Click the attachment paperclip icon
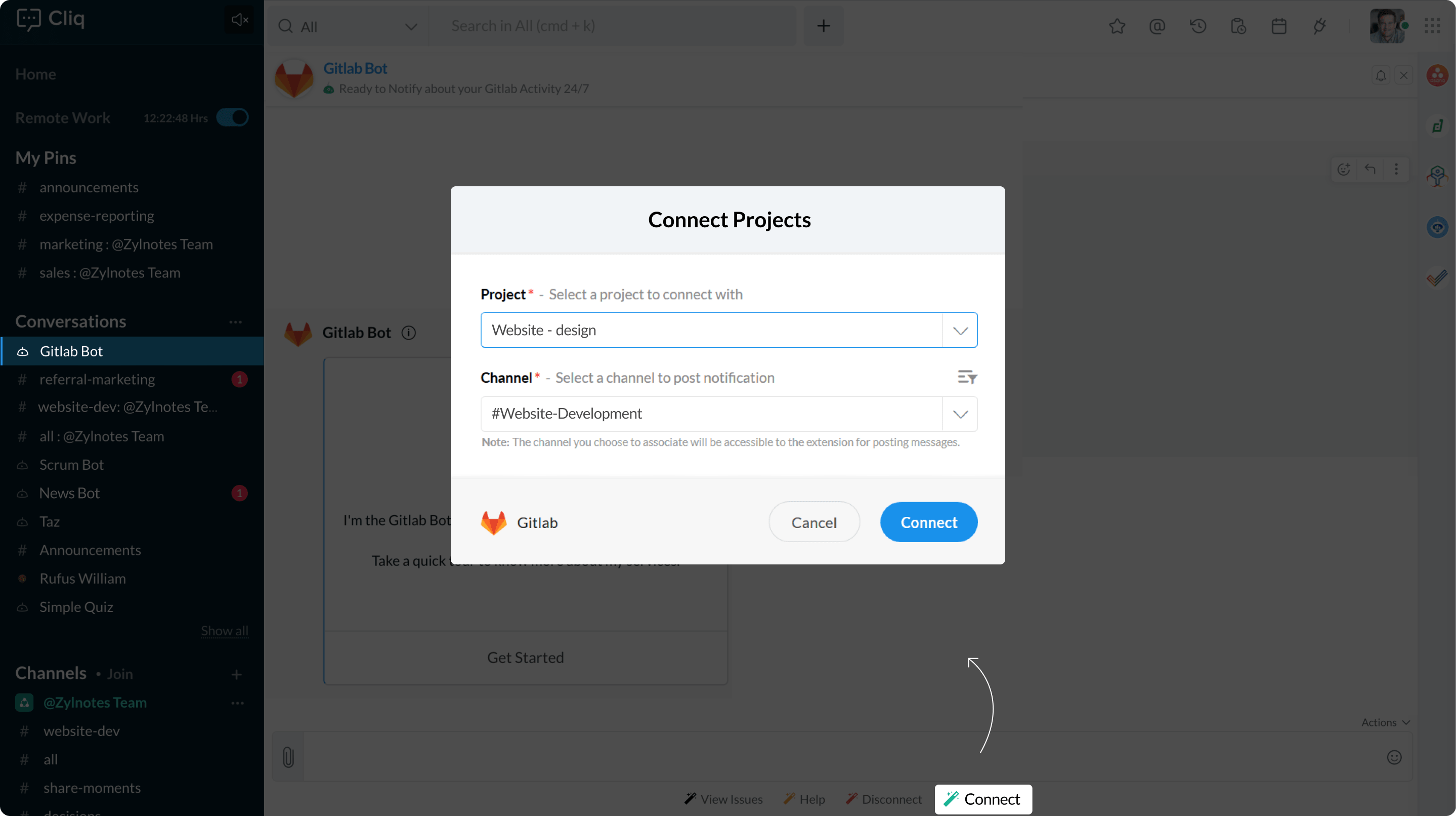 288,757
